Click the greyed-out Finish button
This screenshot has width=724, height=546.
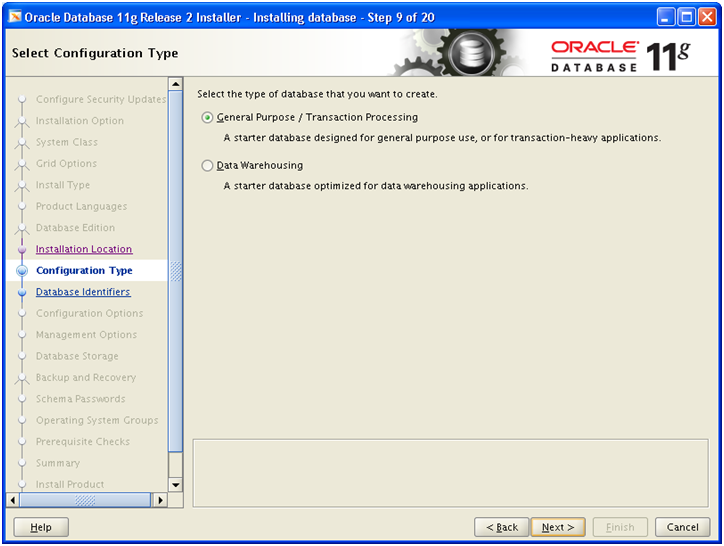[620, 527]
